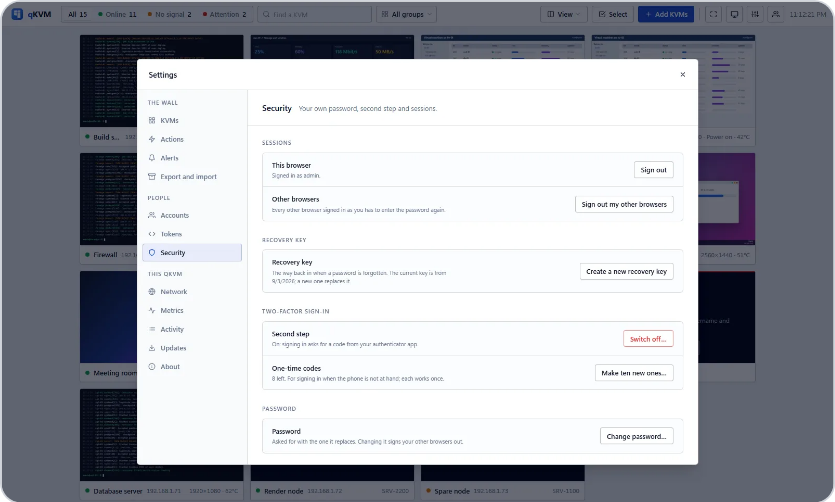835x502 pixels.
Task: Click the clock reading 11:12:21 PM
Action: coord(808,14)
